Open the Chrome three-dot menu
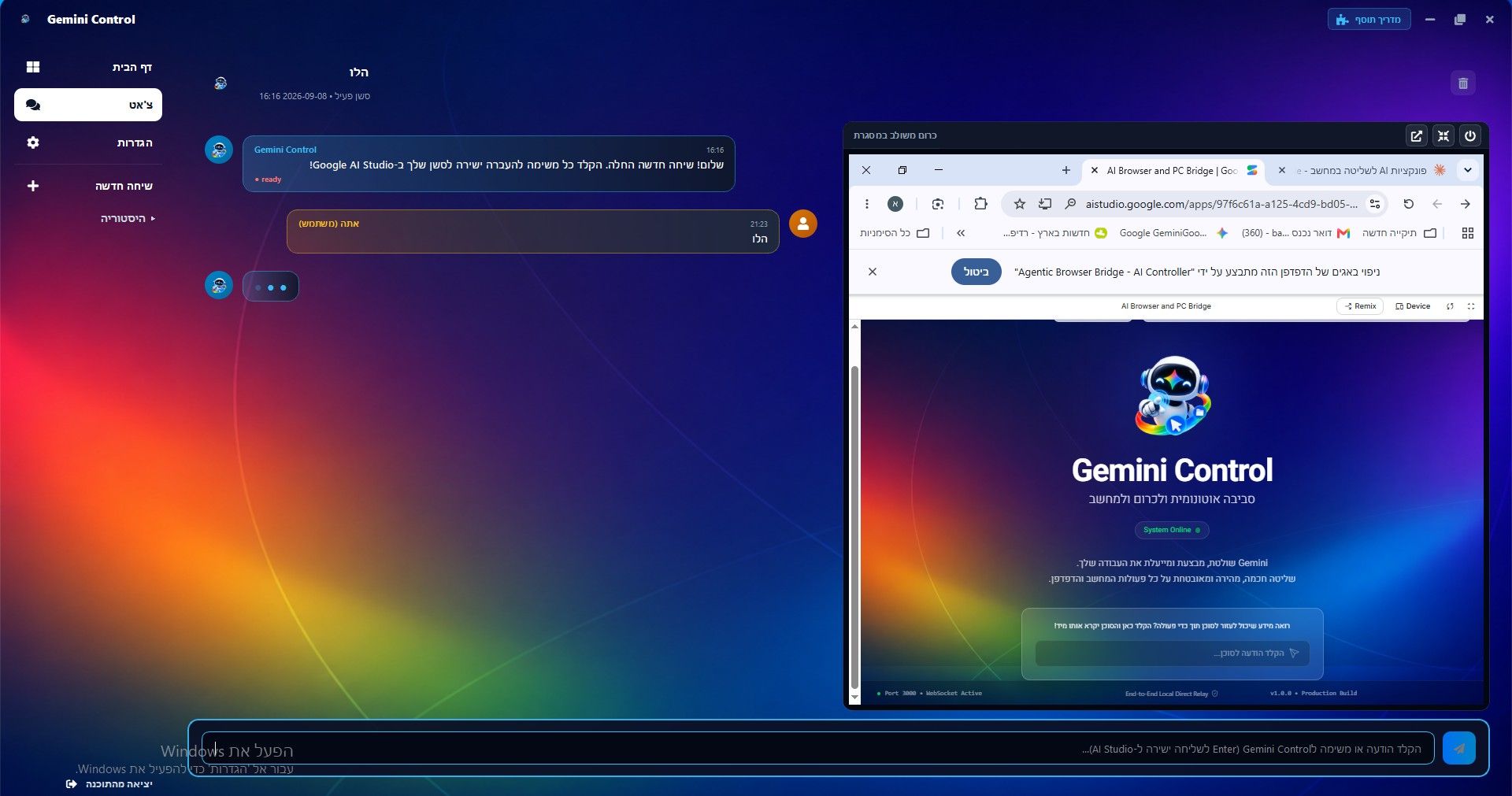This screenshot has height=796, width=1512. click(x=866, y=204)
